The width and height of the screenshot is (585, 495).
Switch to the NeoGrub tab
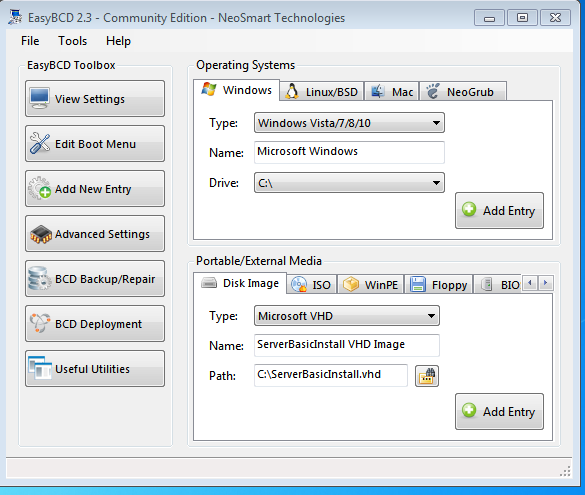pos(463,91)
